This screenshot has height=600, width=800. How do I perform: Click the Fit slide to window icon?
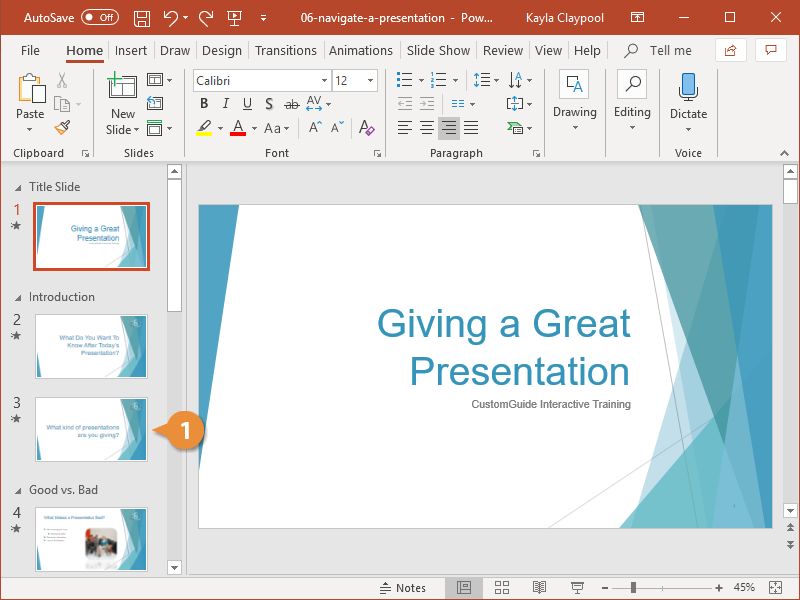(x=775, y=587)
